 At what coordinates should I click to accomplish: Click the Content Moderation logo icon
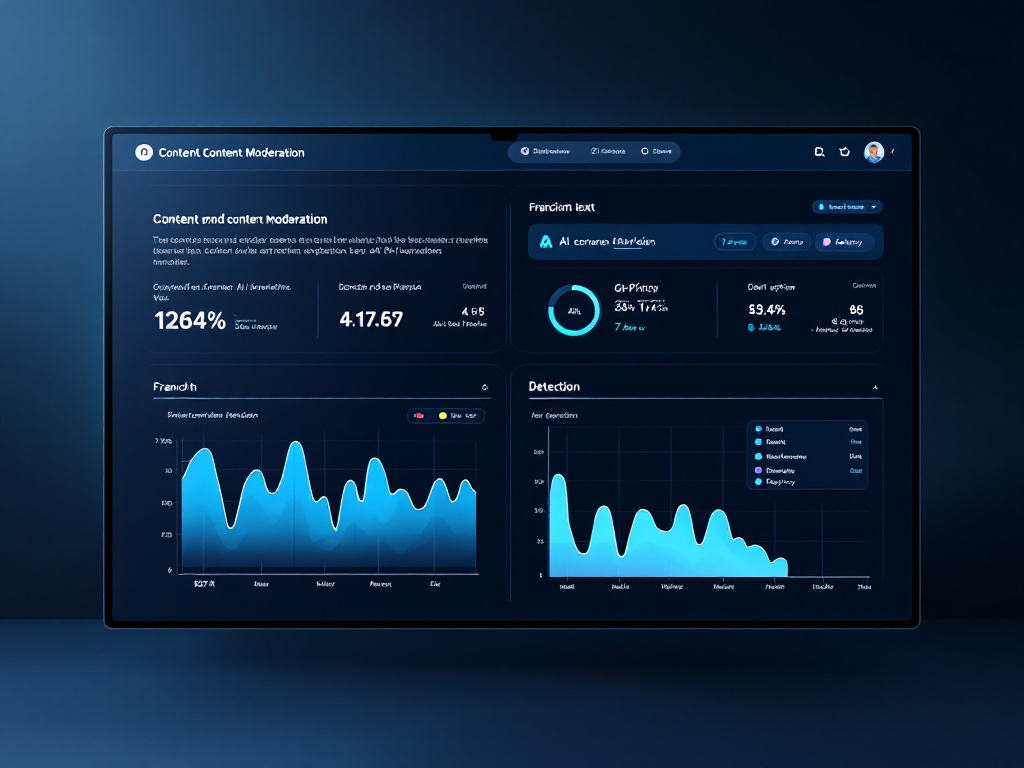click(x=144, y=152)
